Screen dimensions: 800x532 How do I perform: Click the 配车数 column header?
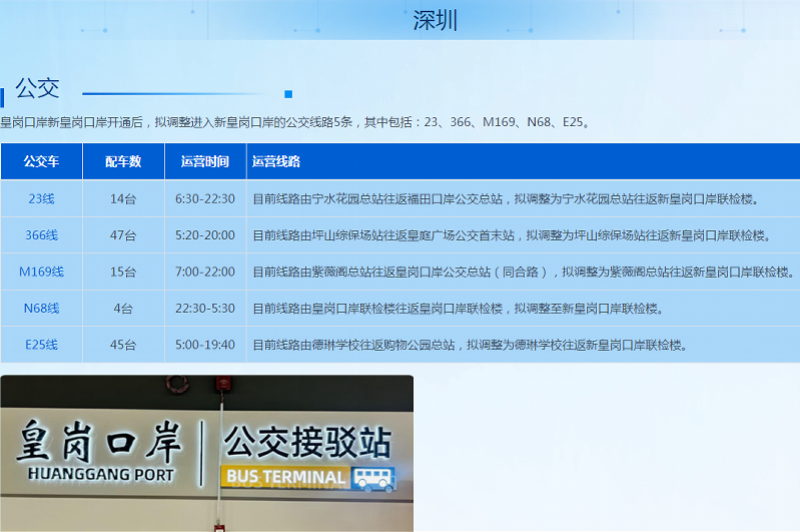coord(123,162)
